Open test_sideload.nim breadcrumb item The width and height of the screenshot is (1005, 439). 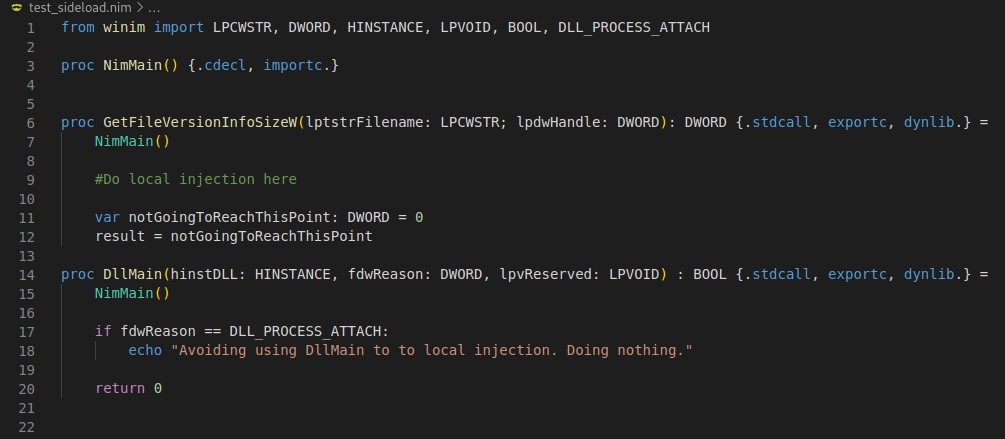tap(78, 8)
